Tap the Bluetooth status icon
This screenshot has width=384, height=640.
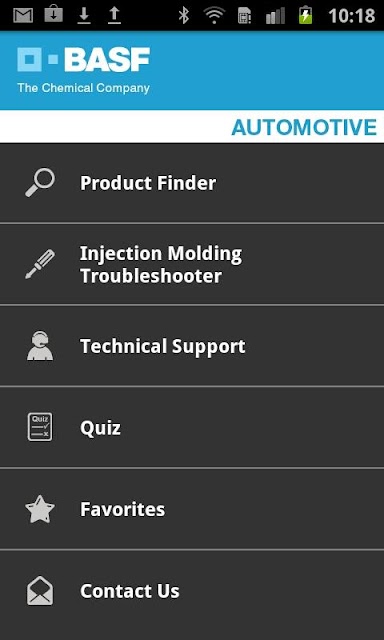point(184,15)
